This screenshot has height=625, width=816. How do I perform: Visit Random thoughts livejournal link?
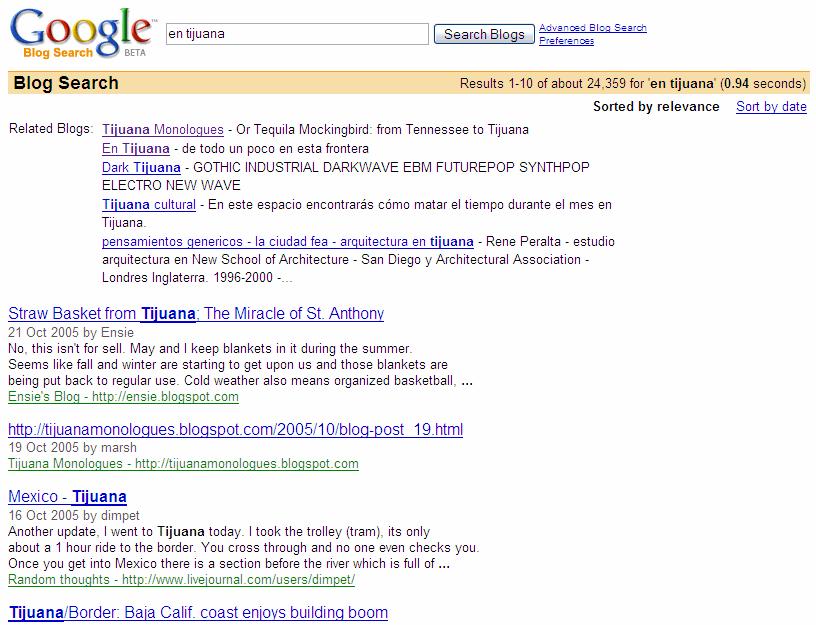[182, 580]
